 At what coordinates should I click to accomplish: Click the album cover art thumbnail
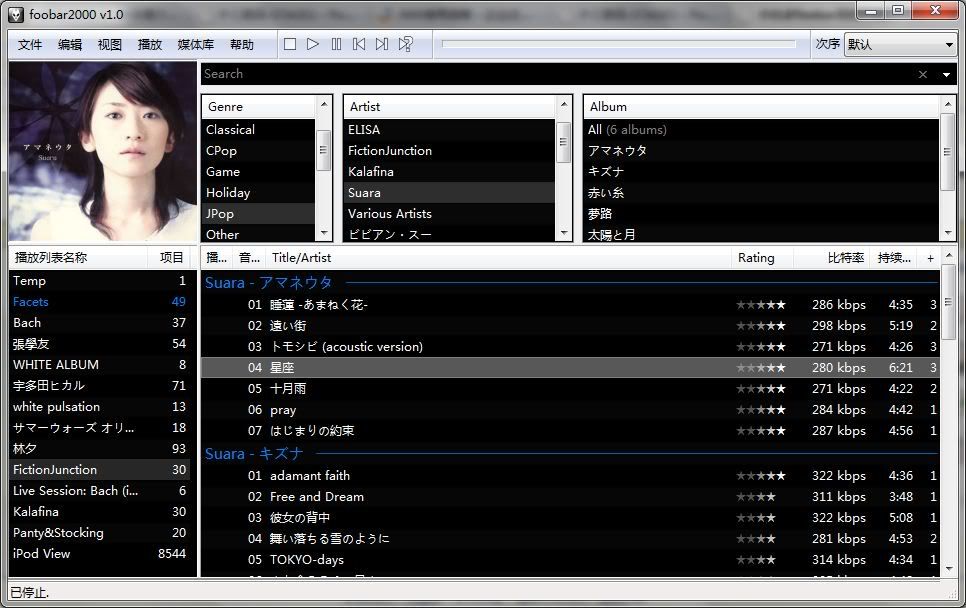click(102, 151)
